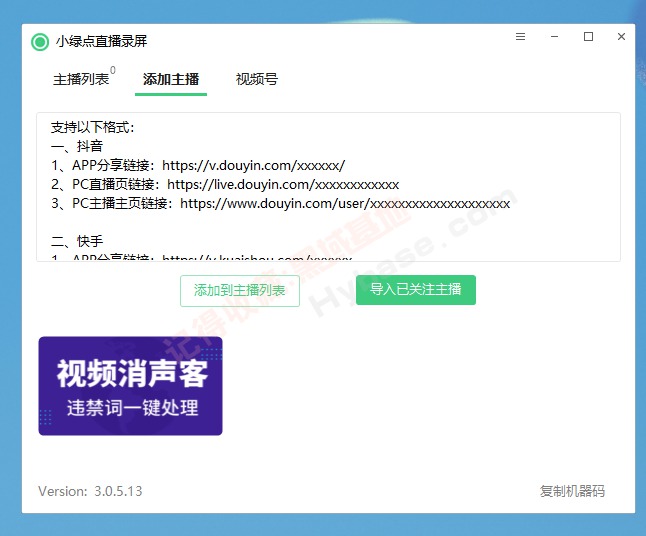Image resolution: width=646 pixels, height=536 pixels.
Task: Click 导入已关注主播 button
Action: (x=416, y=290)
